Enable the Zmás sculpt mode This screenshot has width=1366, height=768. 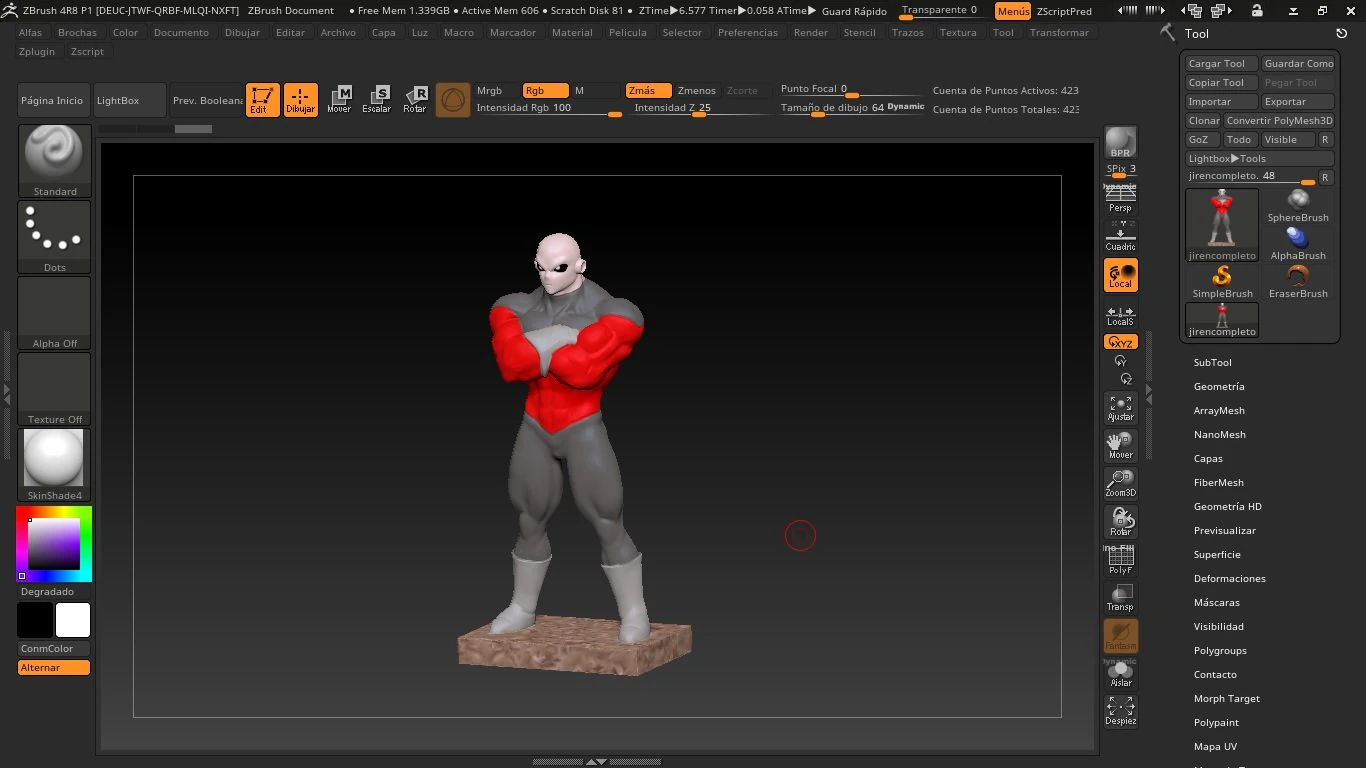point(649,90)
